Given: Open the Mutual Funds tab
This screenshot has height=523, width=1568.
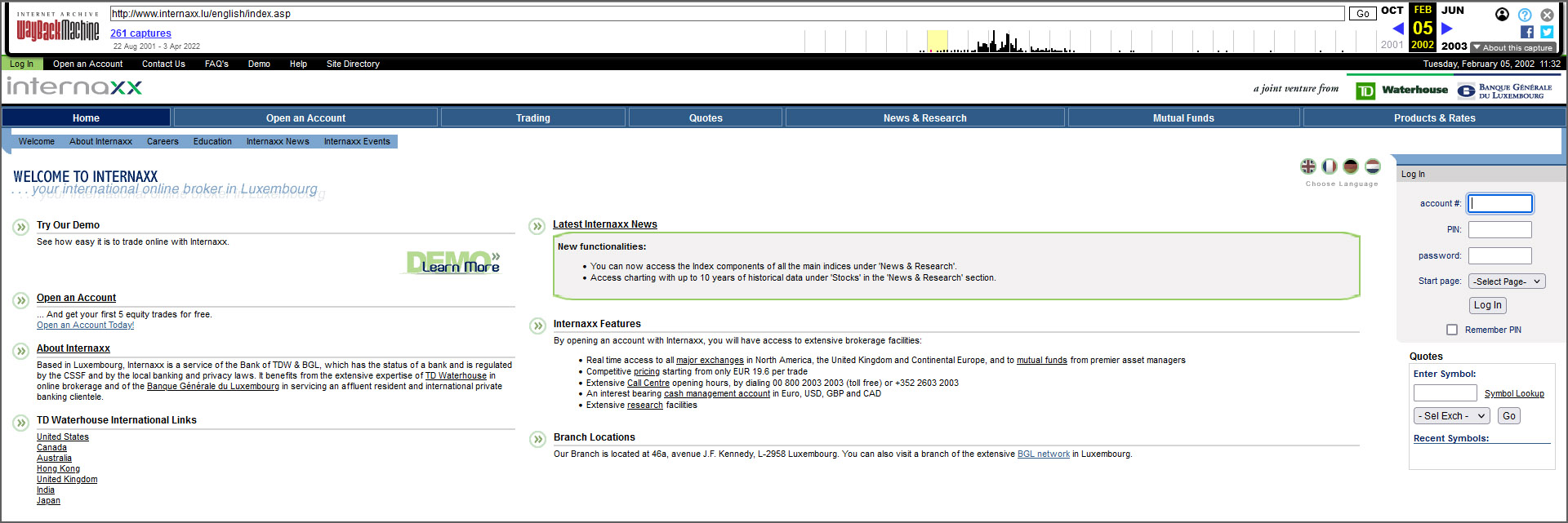Looking at the screenshot, I should pos(1183,118).
